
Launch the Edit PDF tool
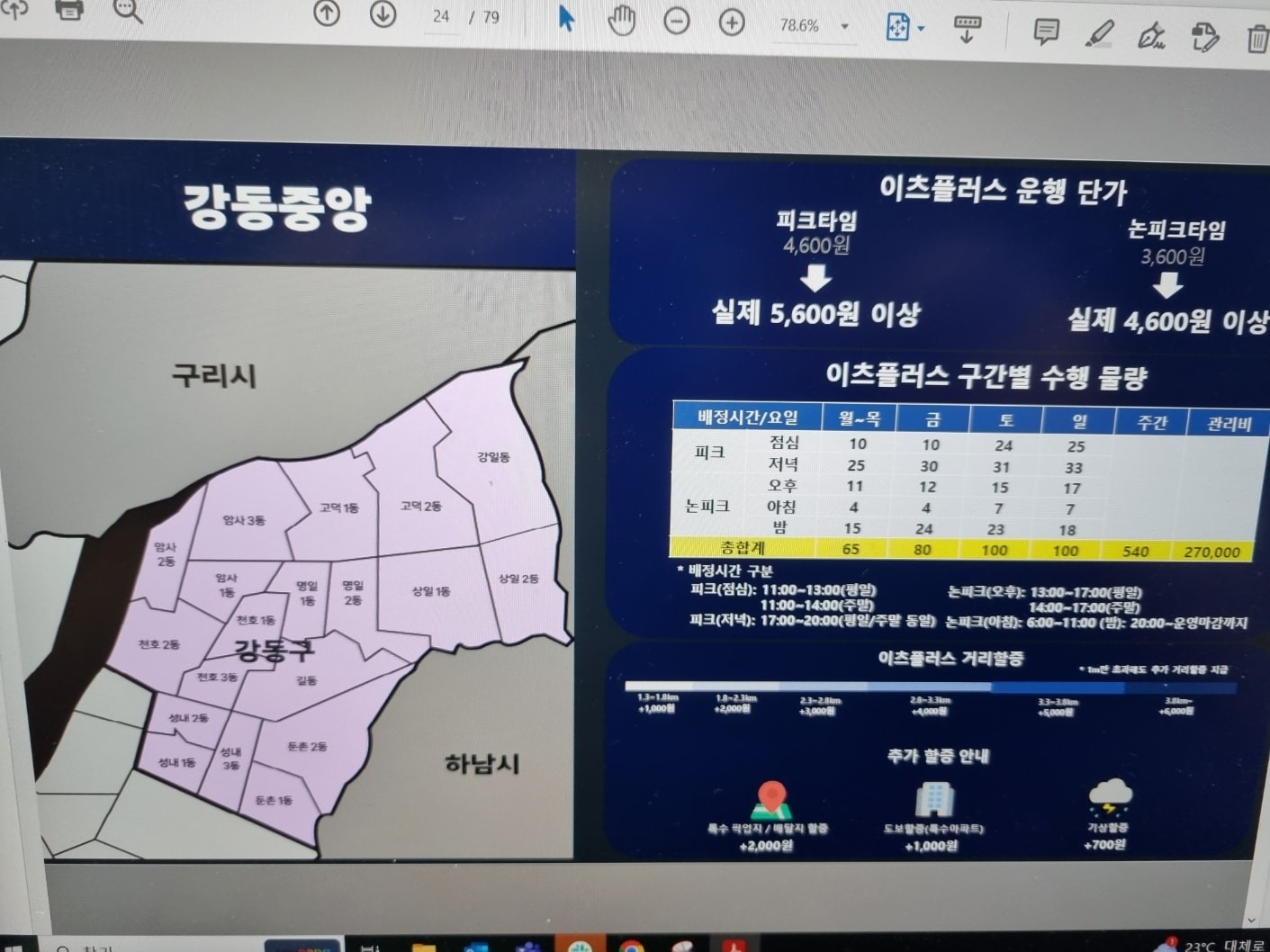[1206, 30]
